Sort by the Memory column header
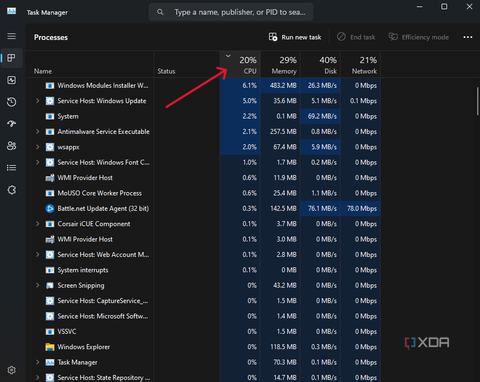 pyautogui.click(x=280, y=64)
